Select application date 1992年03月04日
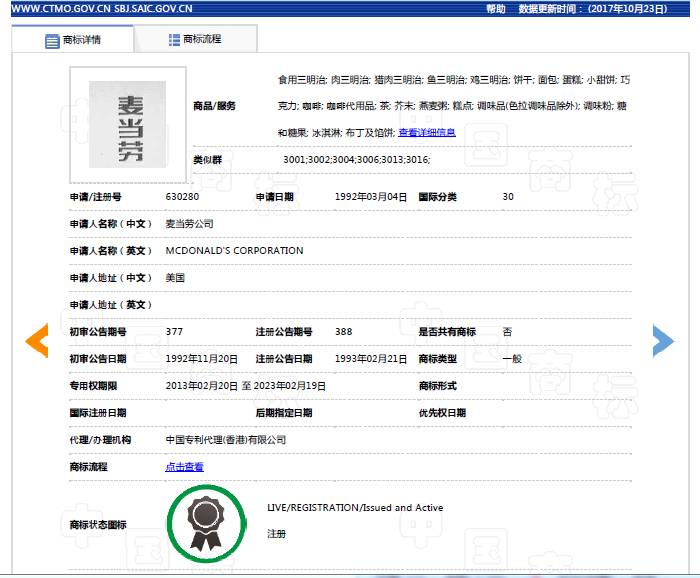The image size is (700, 578). [371, 197]
